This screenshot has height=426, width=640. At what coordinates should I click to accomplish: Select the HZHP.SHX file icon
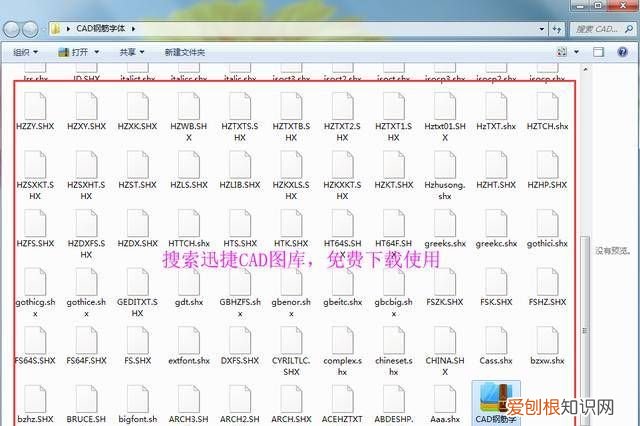[x=547, y=164]
